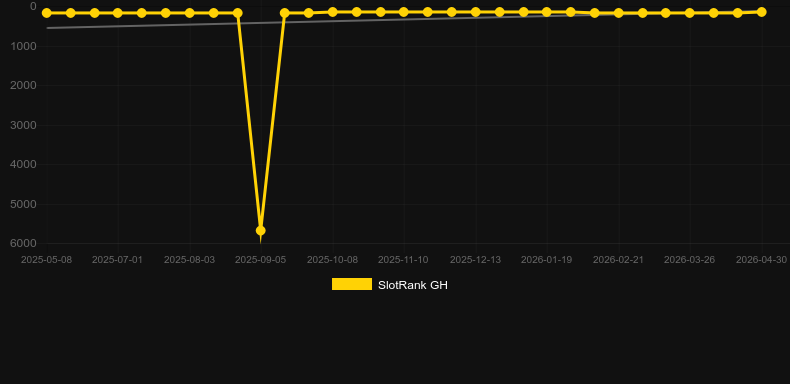Image resolution: width=790 pixels, height=384 pixels.
Task: Click the 1000 rank axis label
Action: pyautogui.click(x=23, y=46)
